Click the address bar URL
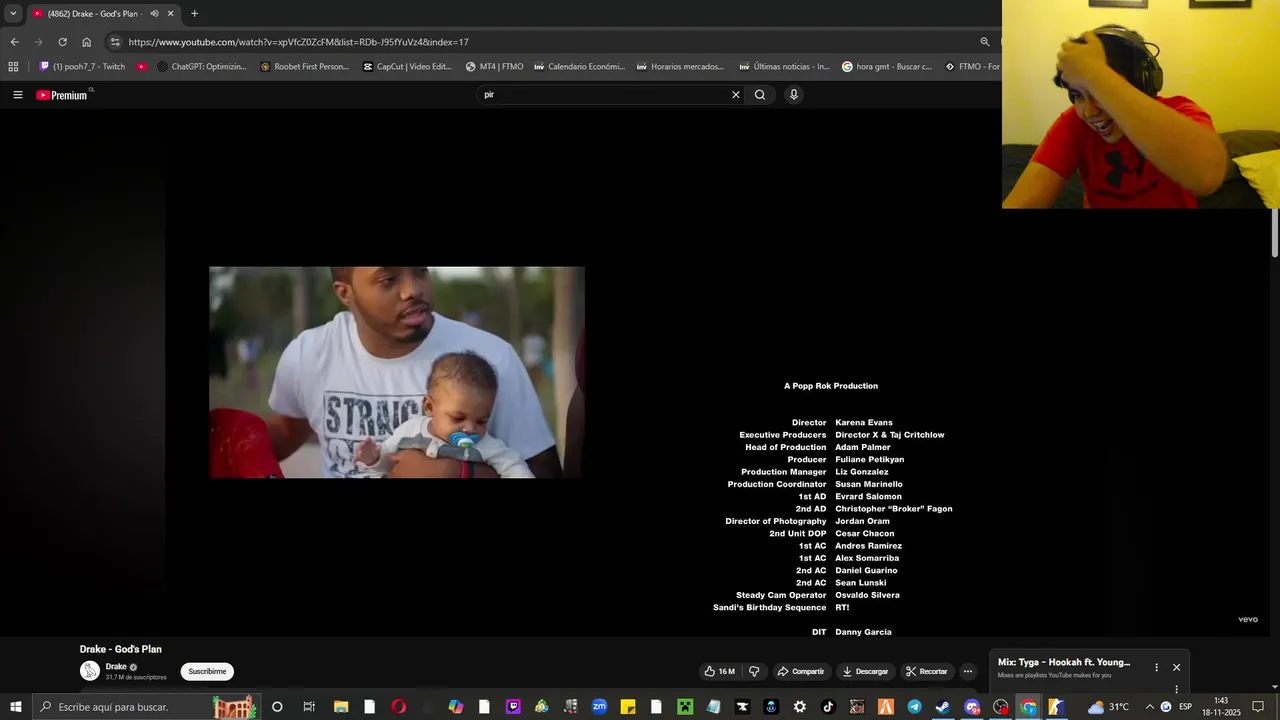Screen dimensions: 1280x720 (x=298, y=42)
